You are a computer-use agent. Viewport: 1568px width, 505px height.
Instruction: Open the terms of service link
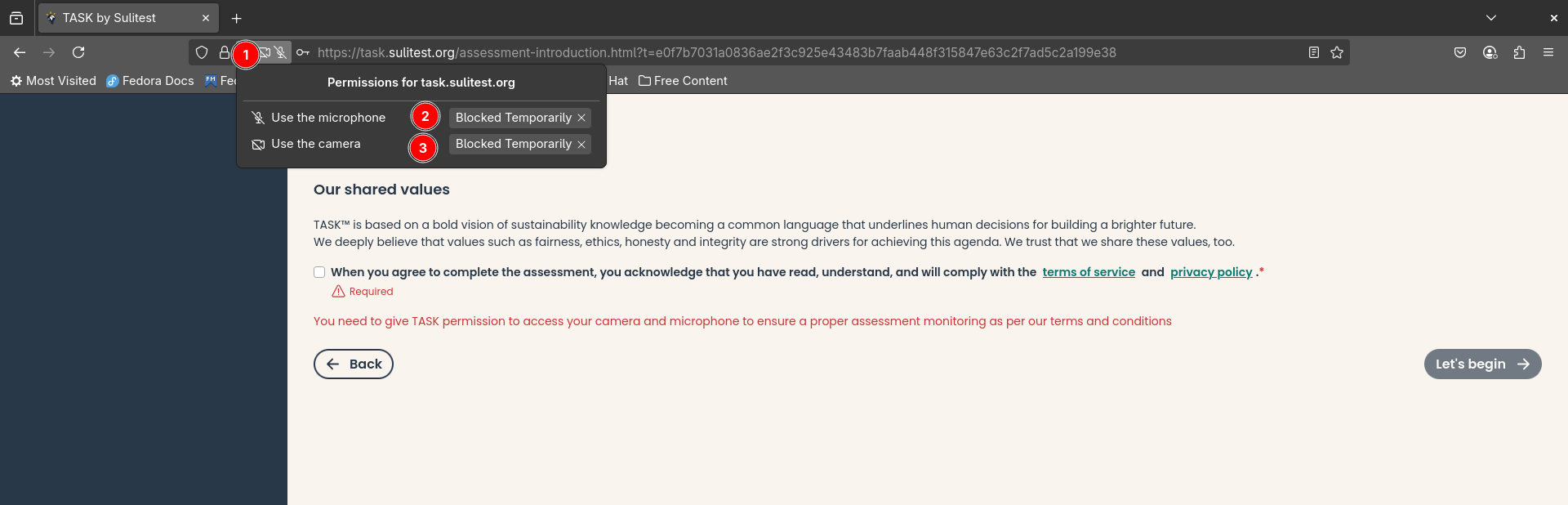(x=1089, y=272)
